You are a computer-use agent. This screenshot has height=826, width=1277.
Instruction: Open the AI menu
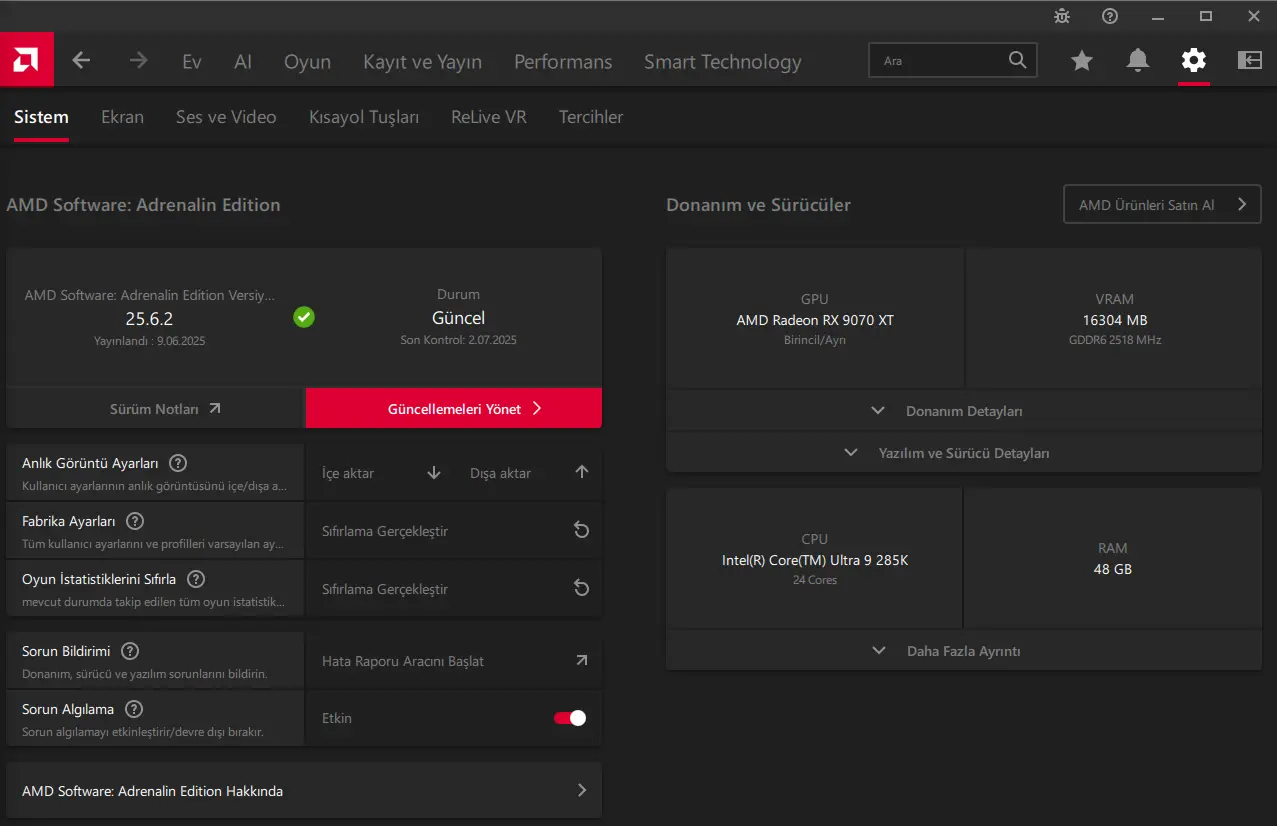click(243, 62)
